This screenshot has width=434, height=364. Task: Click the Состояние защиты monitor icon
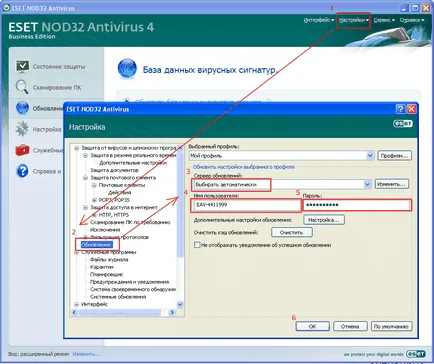tap(22, 66)
